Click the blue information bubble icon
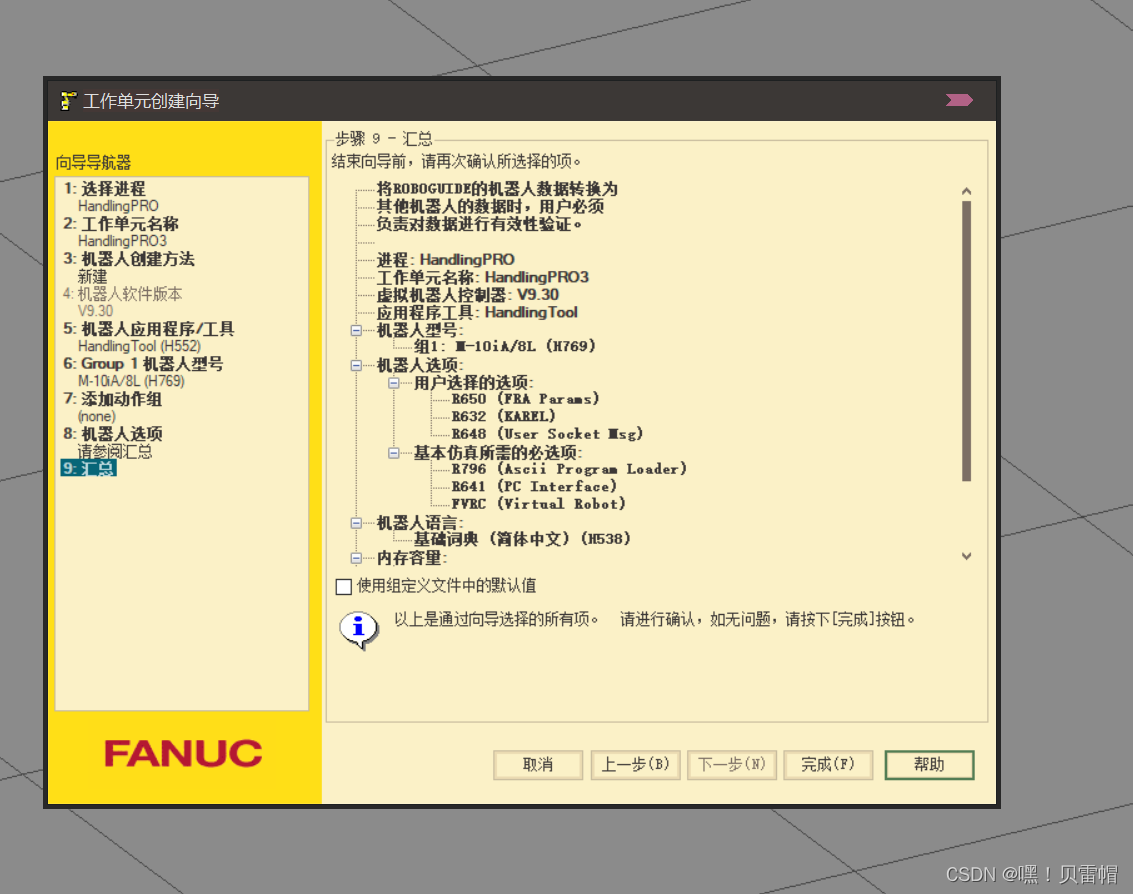The width and height of the screenshot is (1133, 894). coord(358,629)
